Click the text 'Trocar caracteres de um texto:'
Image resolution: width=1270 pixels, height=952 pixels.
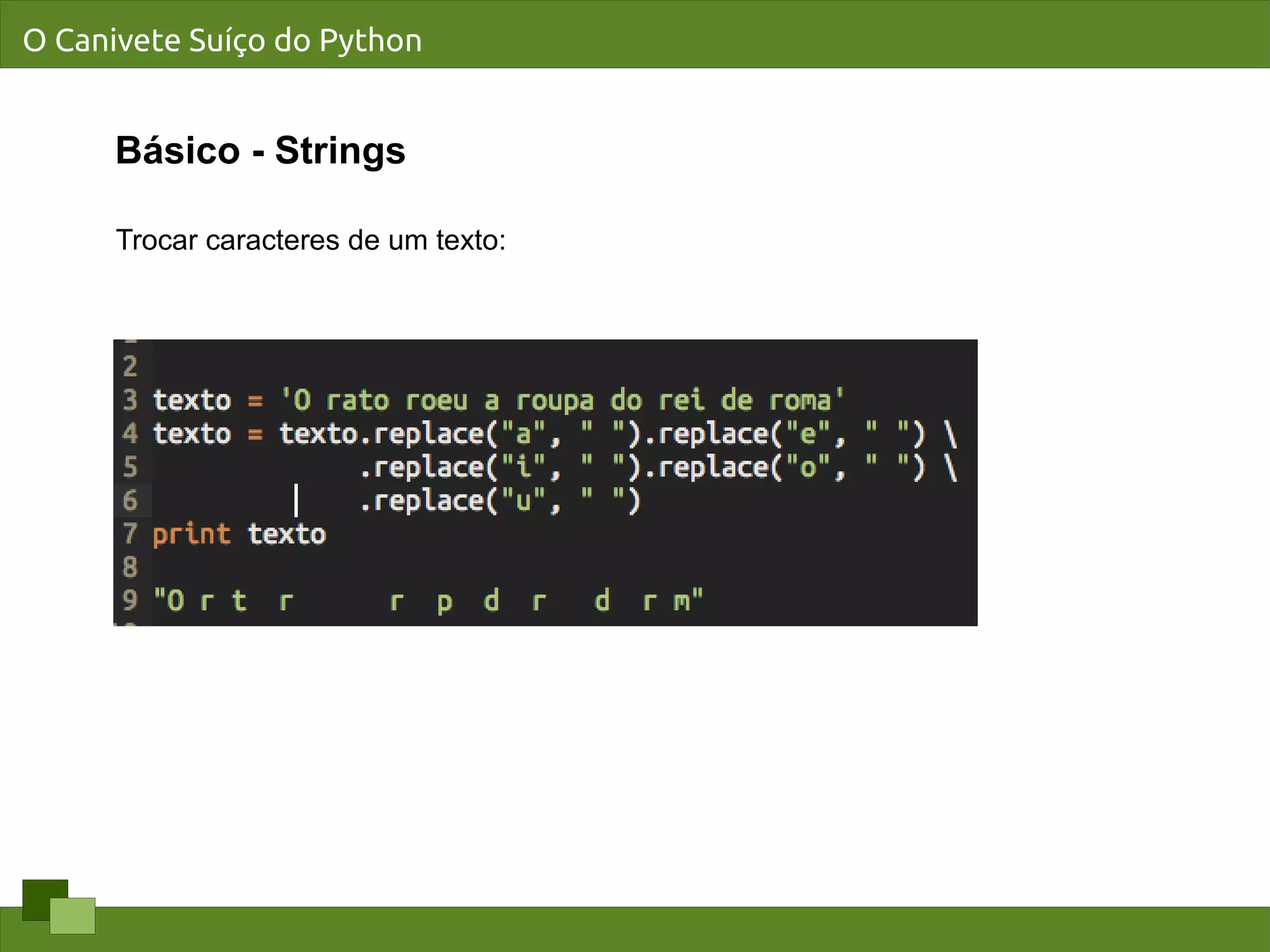311,240
